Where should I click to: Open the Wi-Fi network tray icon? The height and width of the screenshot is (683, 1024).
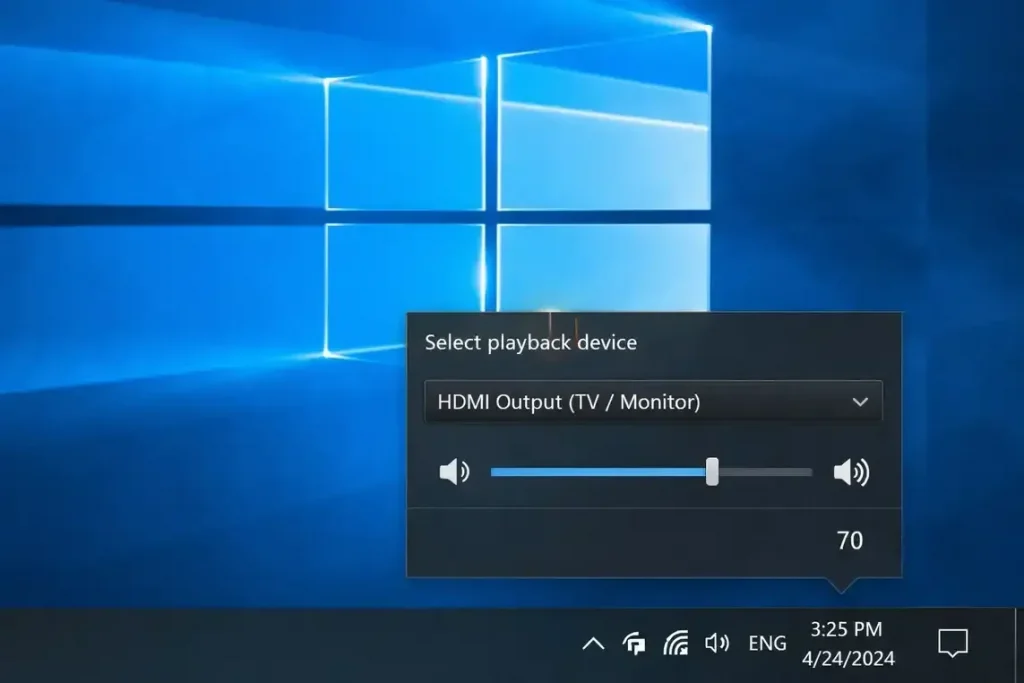(676, 643)
